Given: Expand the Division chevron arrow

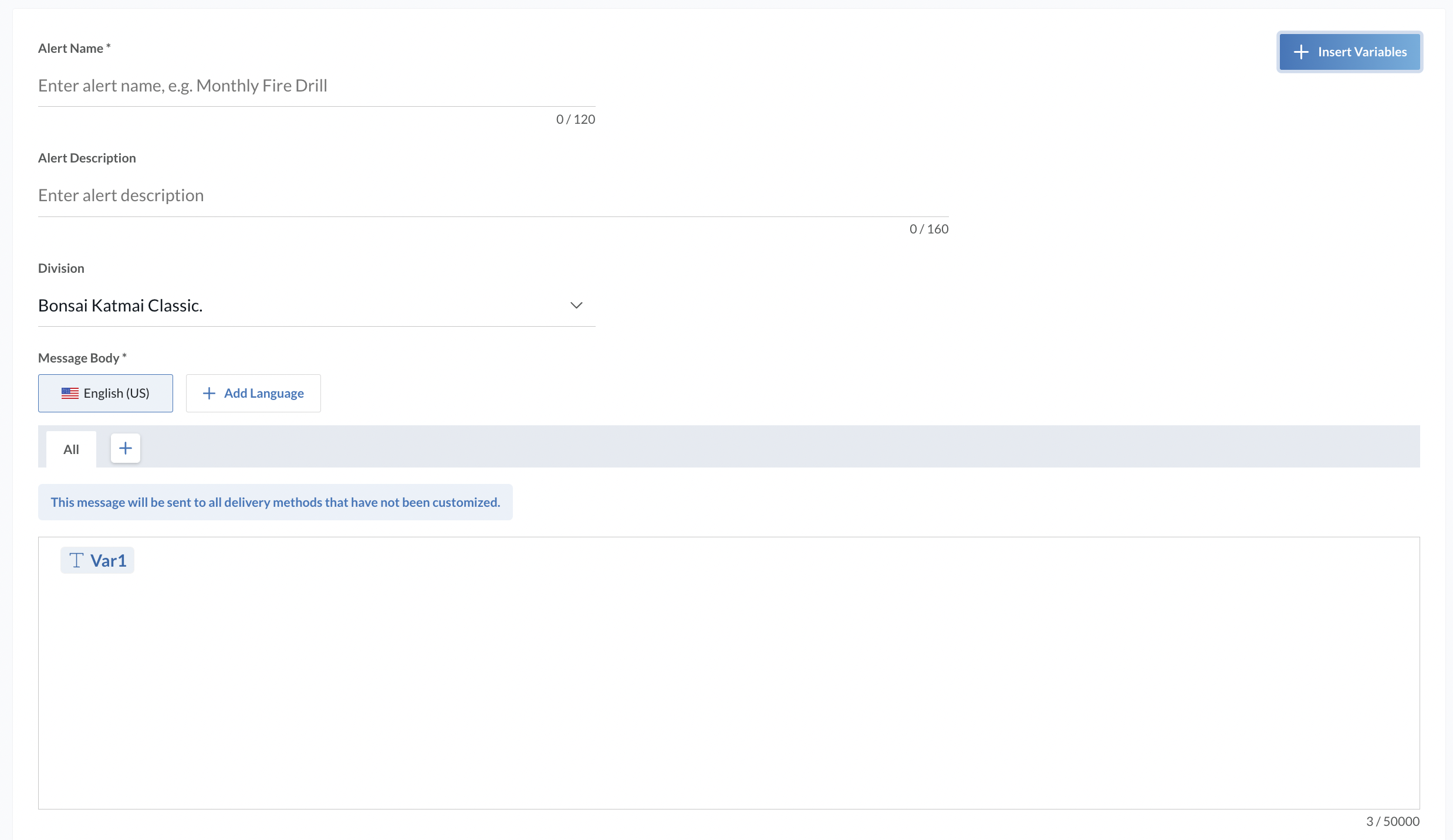Looking at the screenshot, I should click(x=576, y=305).
